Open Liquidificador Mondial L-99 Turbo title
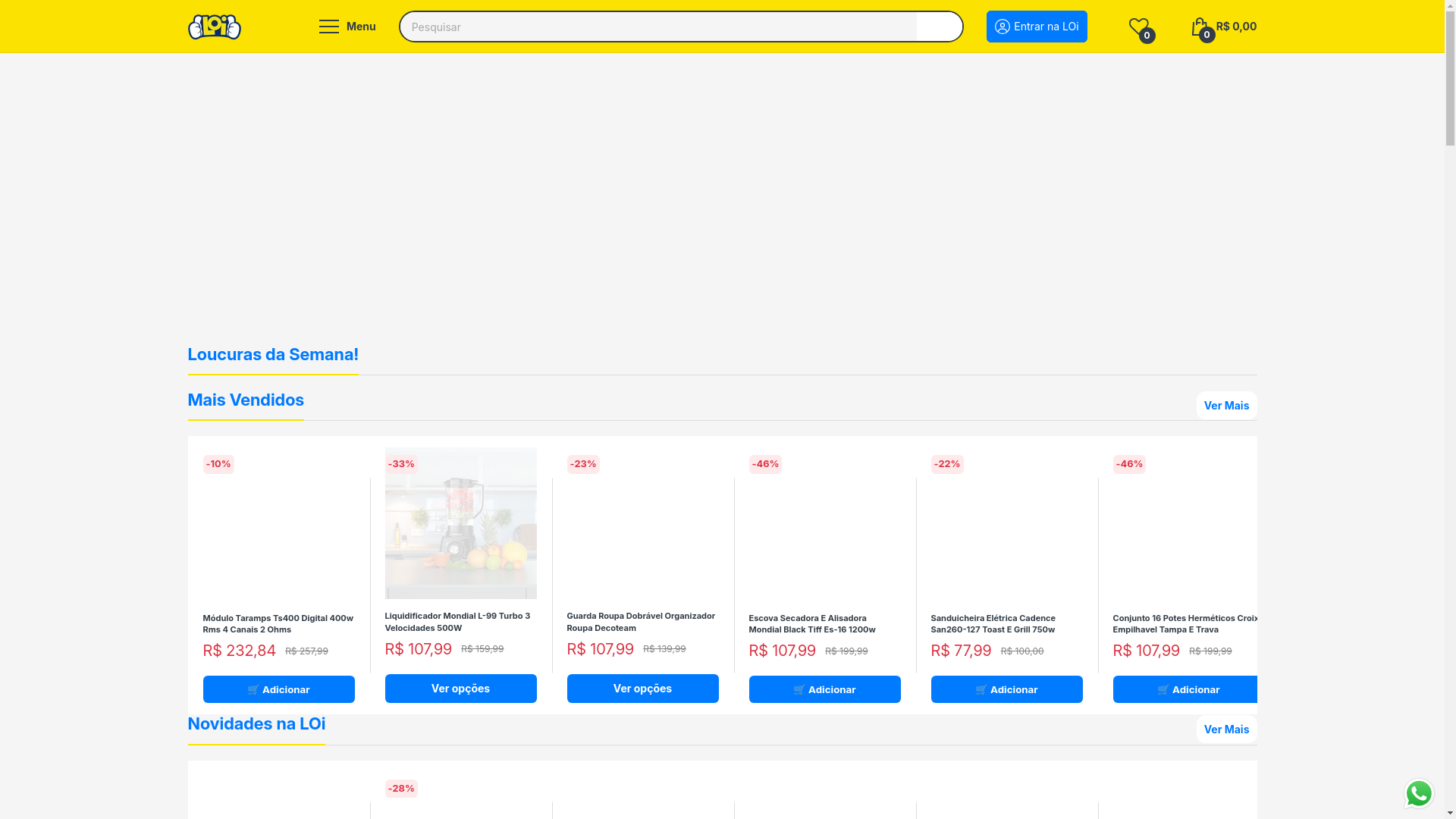The image size is (1456, 819). point(458,622)
